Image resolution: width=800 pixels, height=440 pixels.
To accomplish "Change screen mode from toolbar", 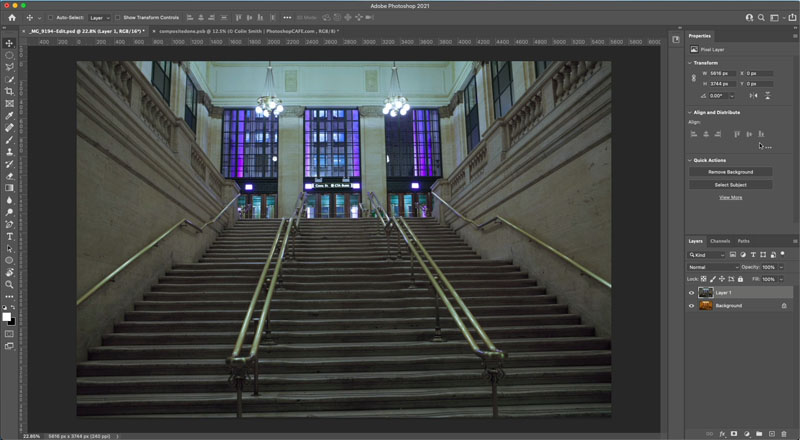I will pyautogui.click(x=9, y=346).
